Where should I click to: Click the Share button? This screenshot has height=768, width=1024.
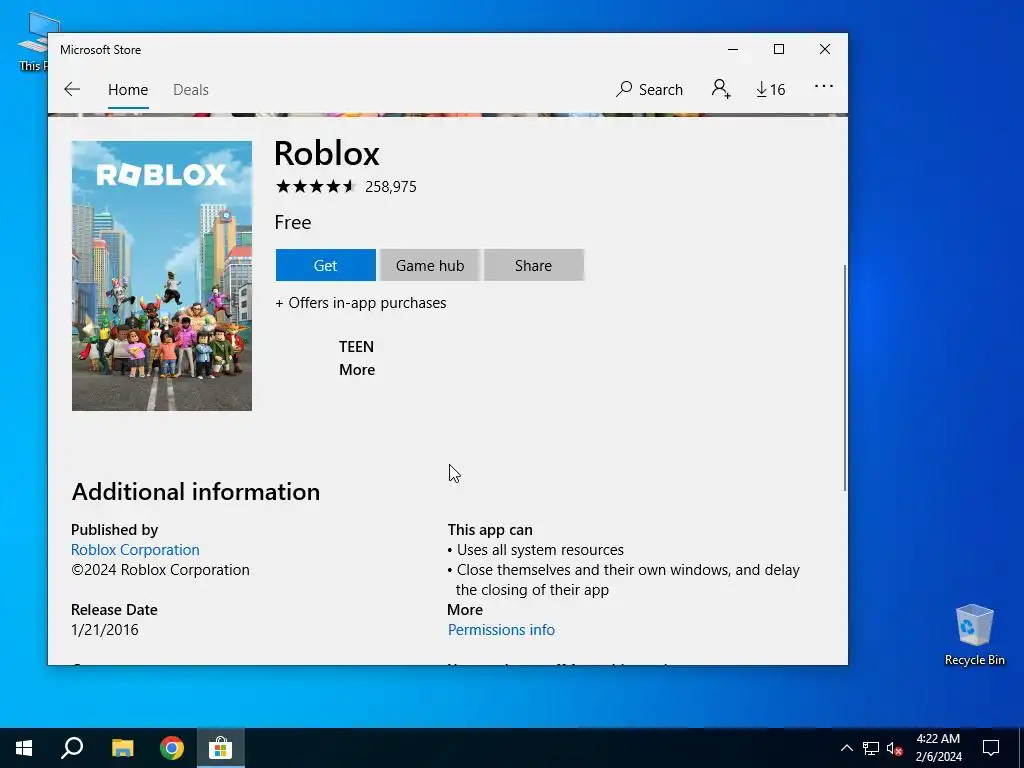[534, 265]
